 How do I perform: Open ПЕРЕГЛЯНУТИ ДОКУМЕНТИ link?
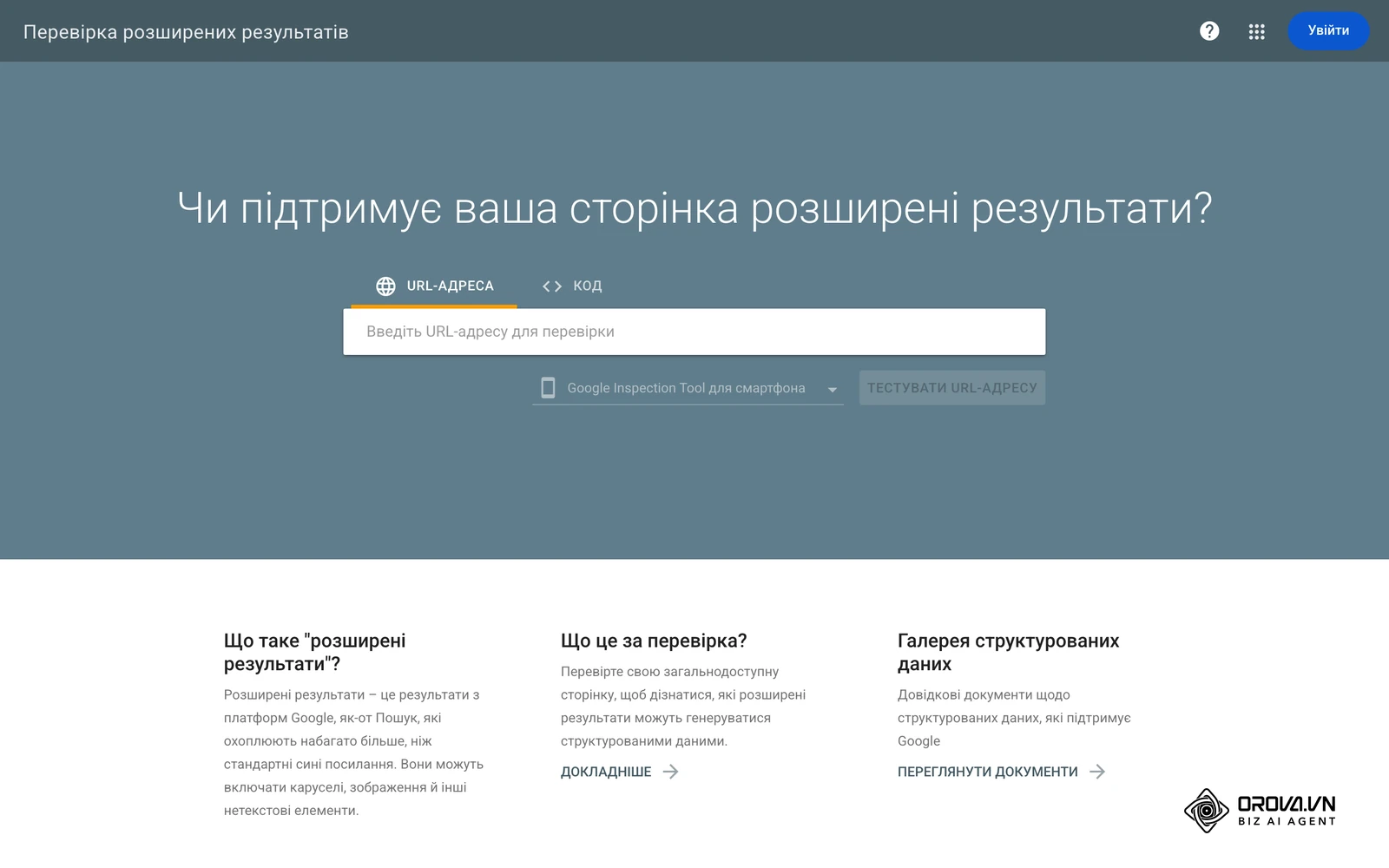988,772
